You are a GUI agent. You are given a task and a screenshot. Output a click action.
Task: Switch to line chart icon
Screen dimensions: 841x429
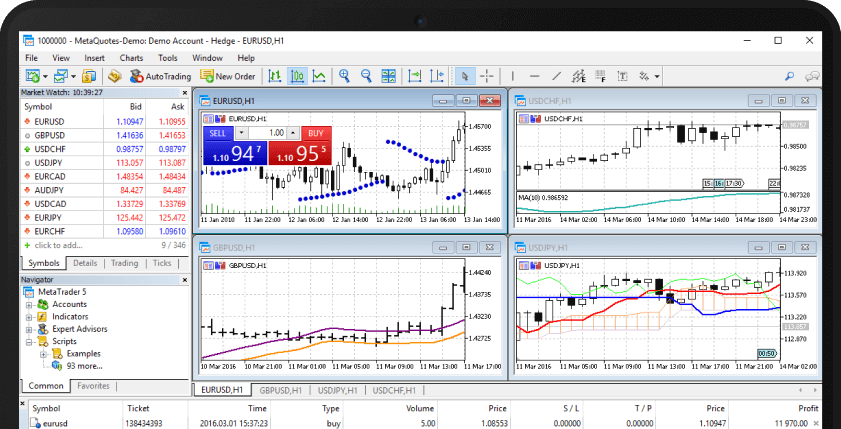pos(319,76)
